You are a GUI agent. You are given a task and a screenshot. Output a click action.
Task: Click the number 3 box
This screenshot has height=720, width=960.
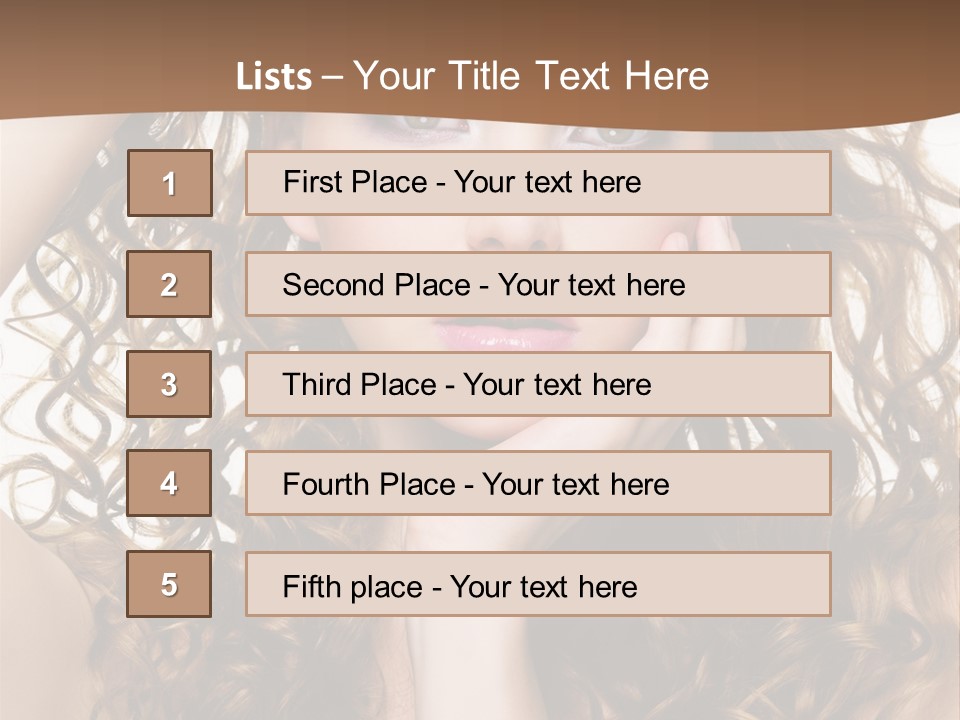click(x=169, y=384)
